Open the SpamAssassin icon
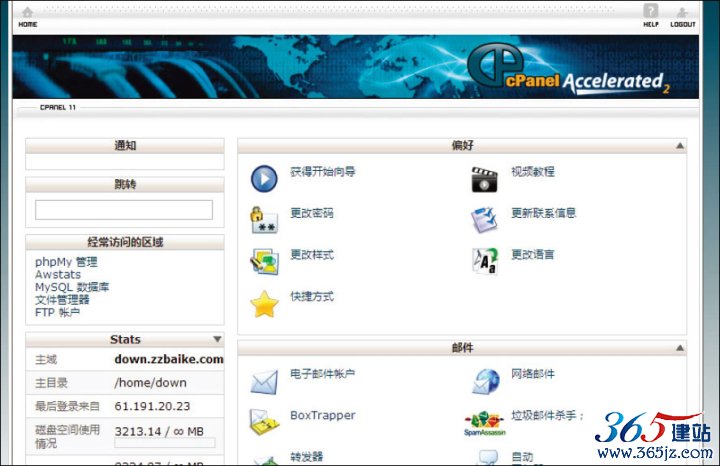This screenshot has height=466, width=720. pyautogui.click(x=484, y=423)
